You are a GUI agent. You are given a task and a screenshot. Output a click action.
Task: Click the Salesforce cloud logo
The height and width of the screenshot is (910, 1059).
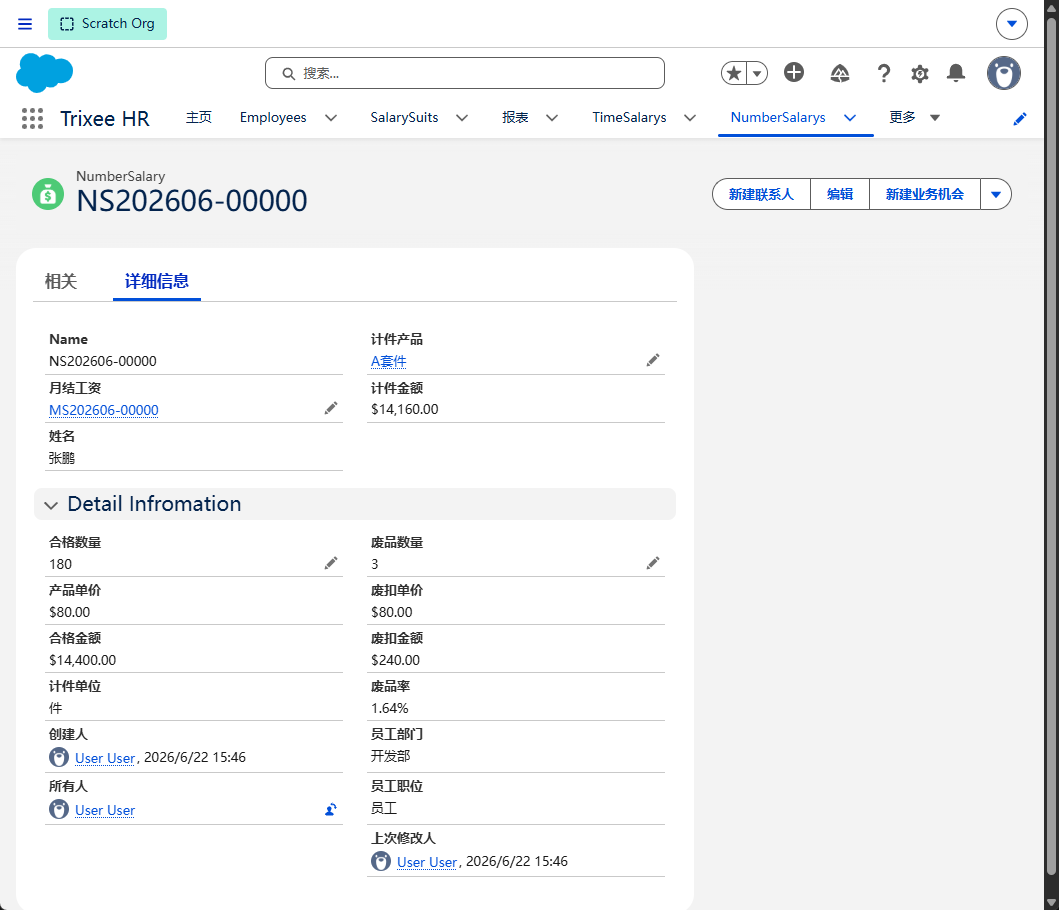point(45,73)
